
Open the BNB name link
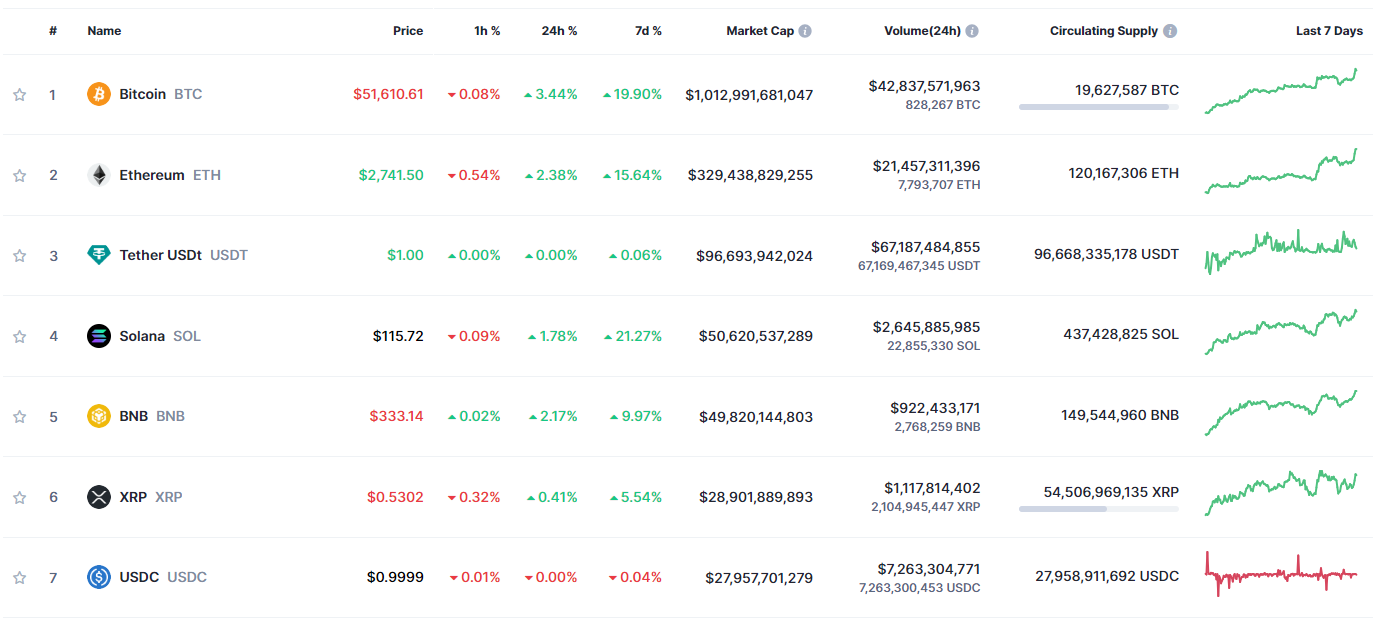point(134,416)
